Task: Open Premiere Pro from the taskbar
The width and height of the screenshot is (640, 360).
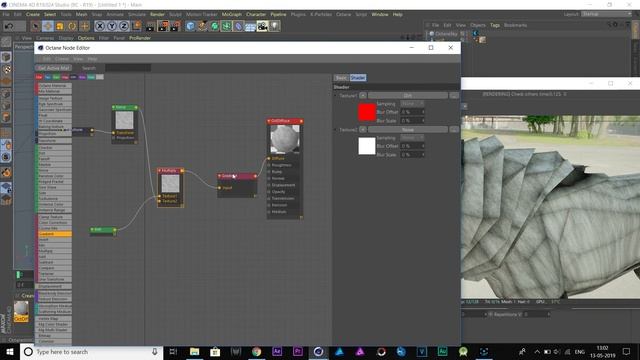Action: tap(298, 351)
